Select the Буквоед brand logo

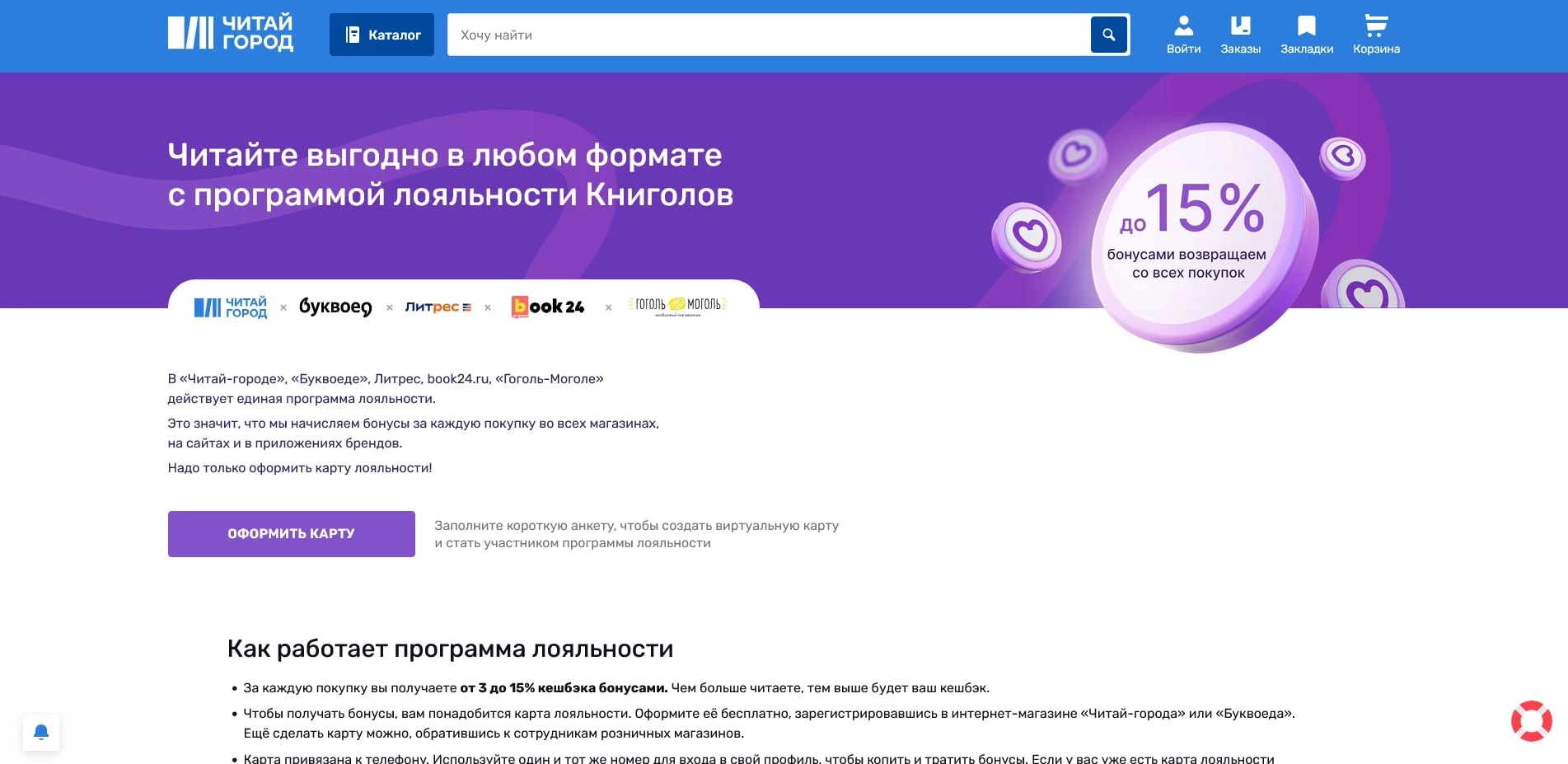pos(336,306)
